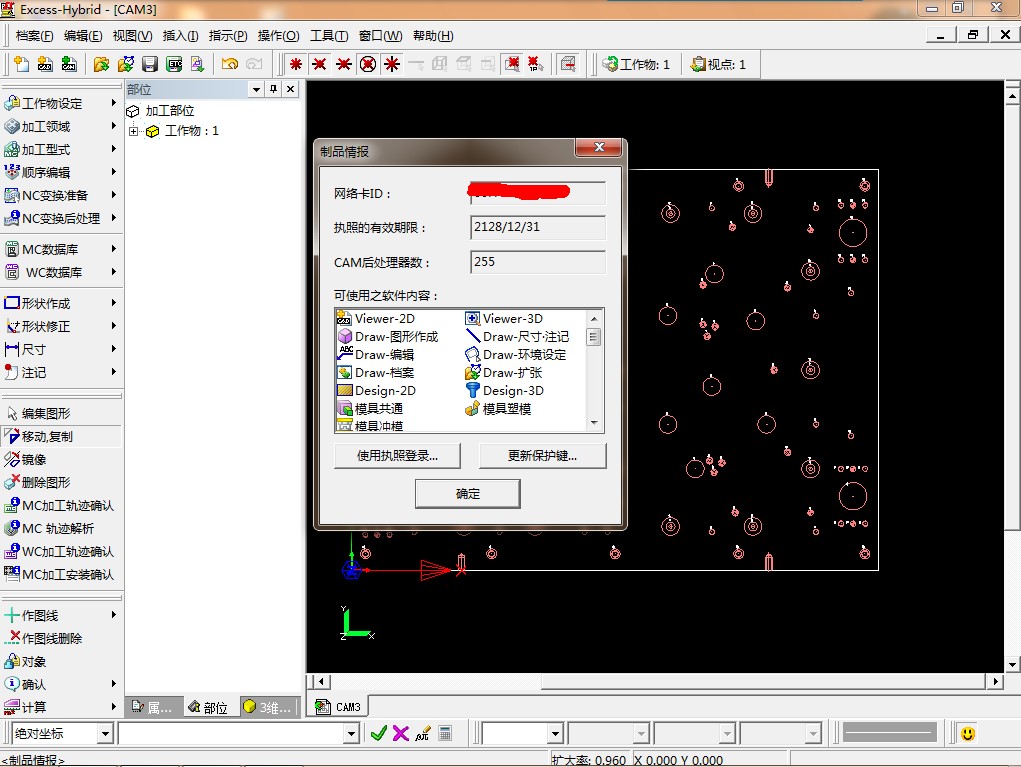This screenshot has width=1021, height=767.
Task: Click software list scrollbar down arrow
Action: pyautogui.click(x=594, y=423)
